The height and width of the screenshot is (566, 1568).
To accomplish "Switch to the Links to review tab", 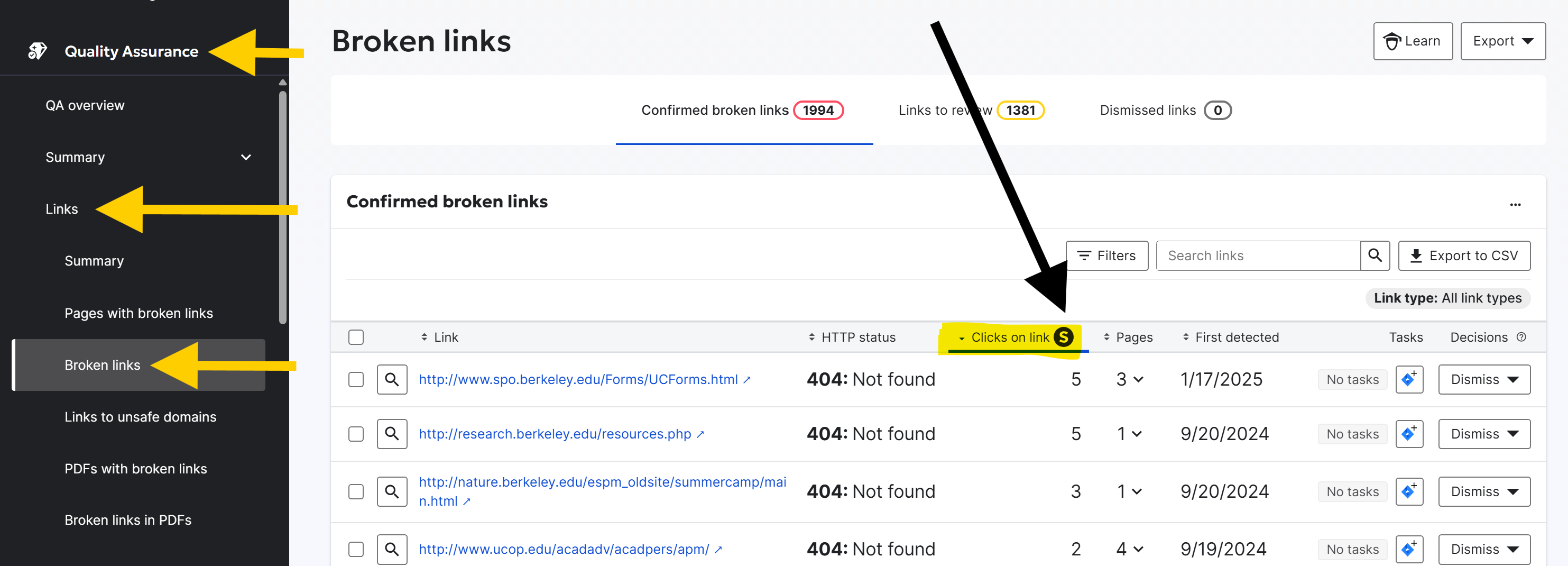I will click(970, 110).
